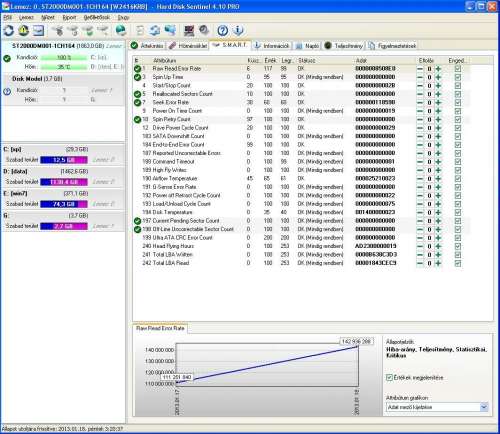Switch to the Teljesítmény tab
The image size is (500, 434).
click(x=344, y=46)
